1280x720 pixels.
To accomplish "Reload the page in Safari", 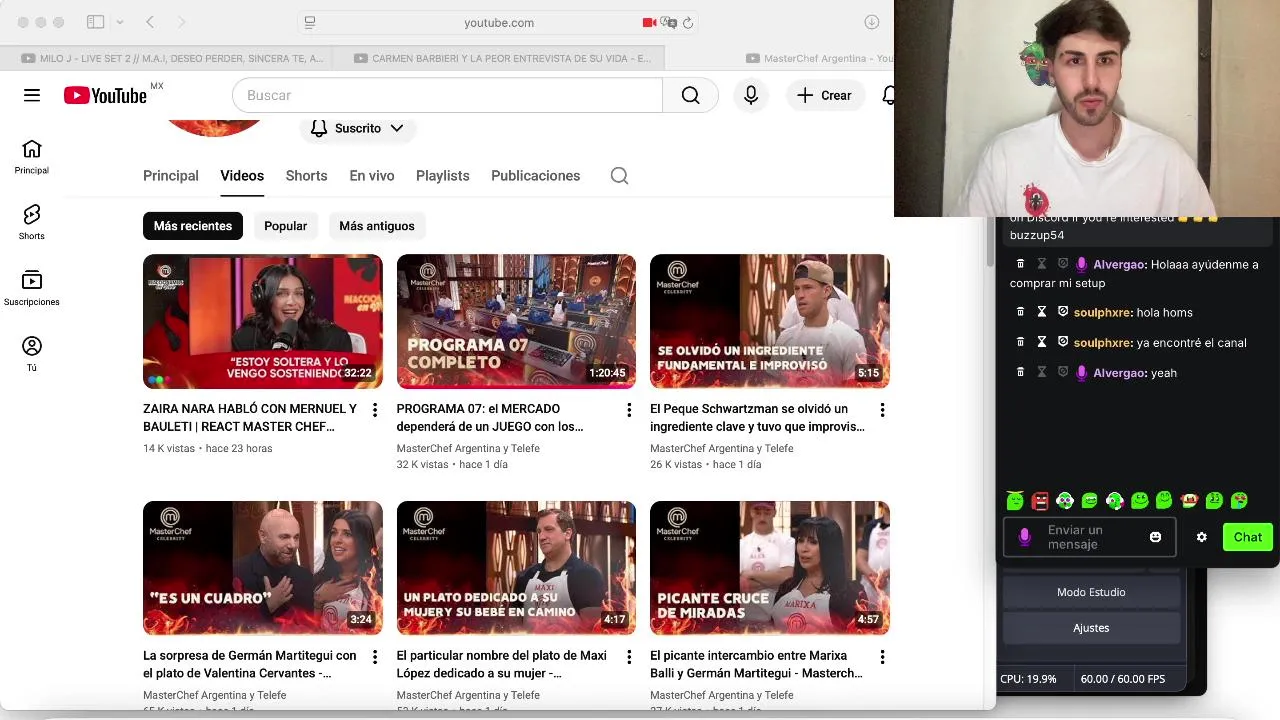I will point(688,22).
